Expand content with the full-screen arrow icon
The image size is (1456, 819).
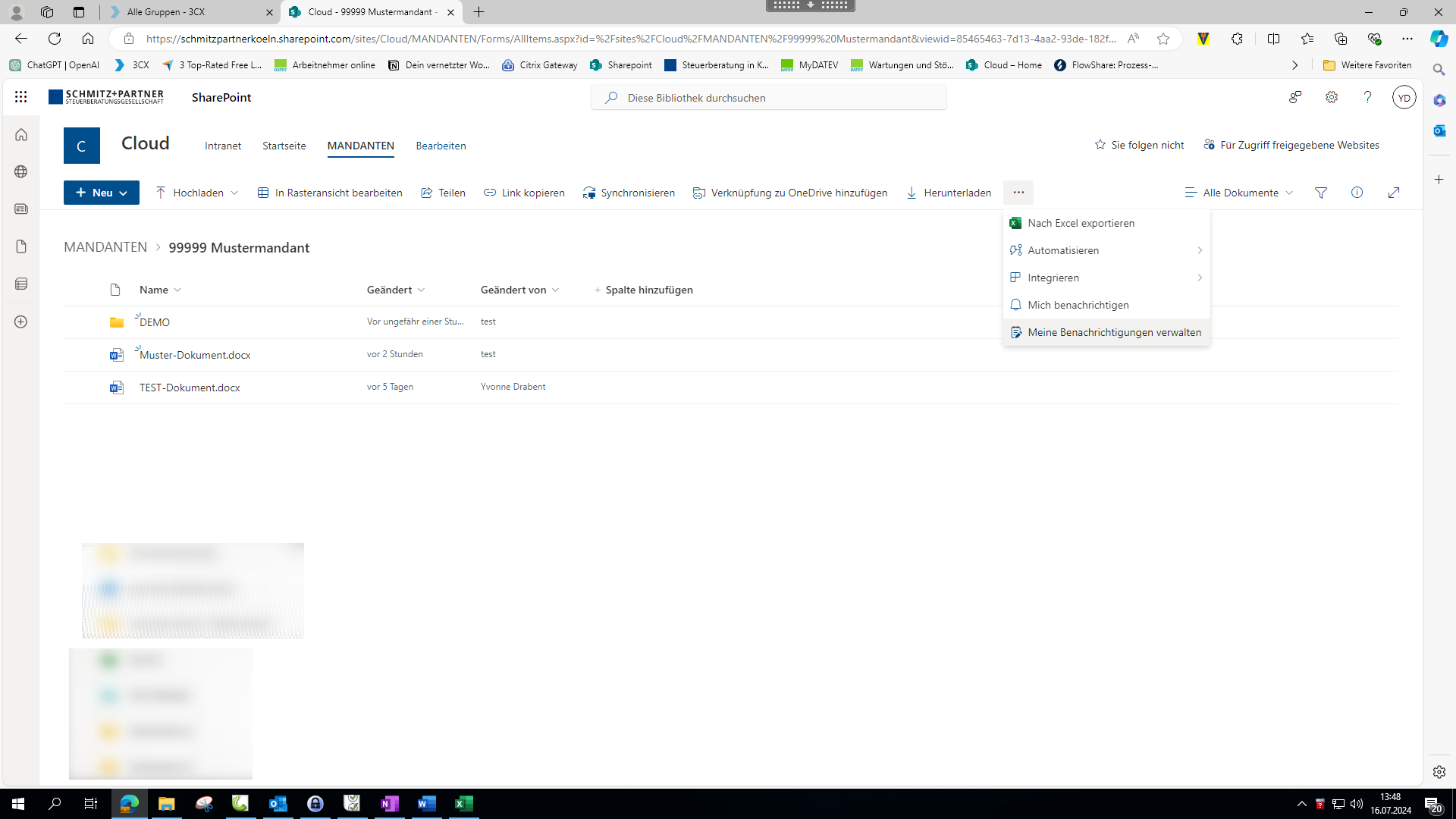click(1394, 193)
